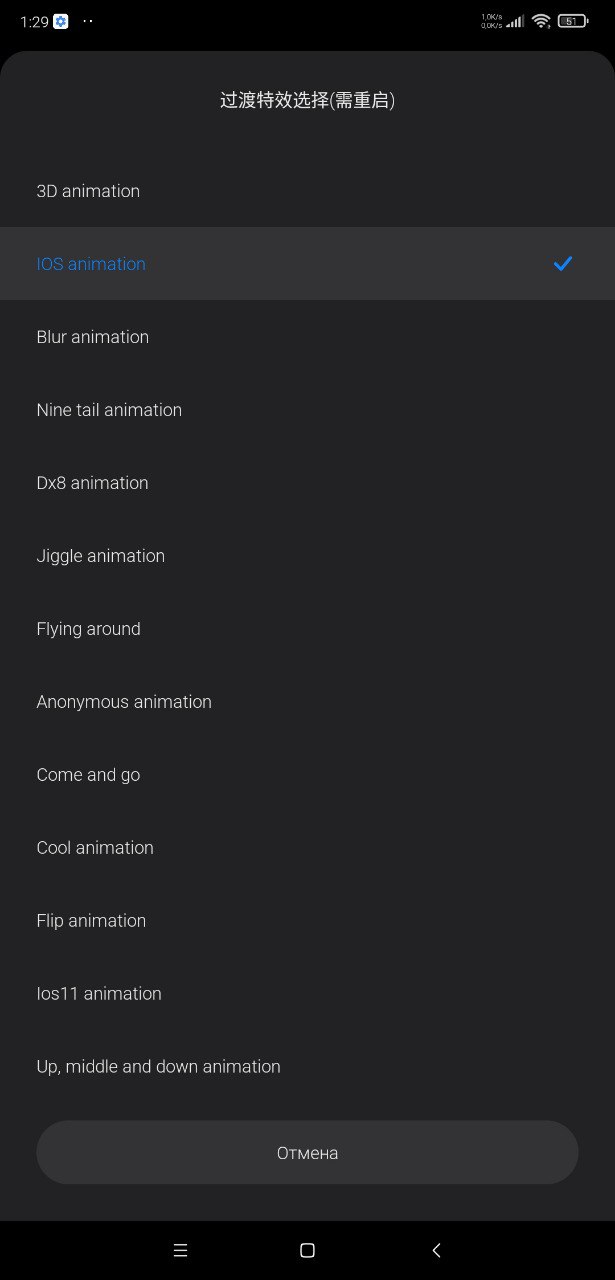Select Jiggle animation
Image resolution: width=615 pixels, height=1280 pixels.
(307, 556)
